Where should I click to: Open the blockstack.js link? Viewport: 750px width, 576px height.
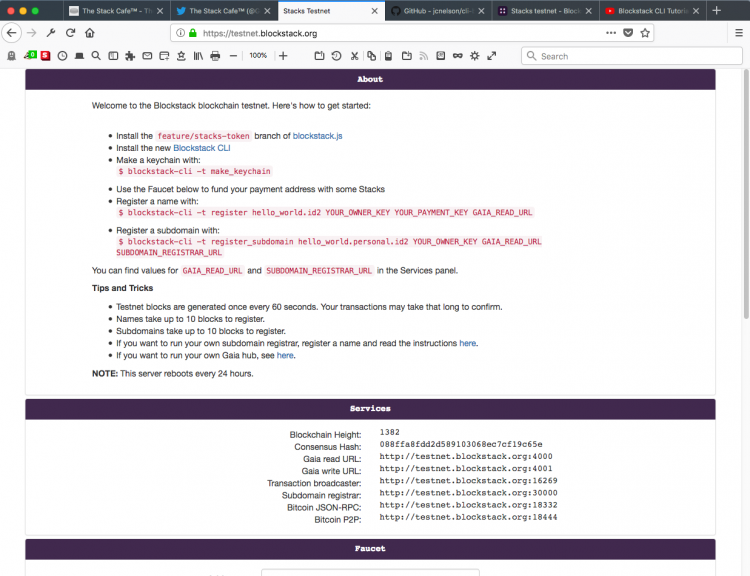(x=318, y=136)
